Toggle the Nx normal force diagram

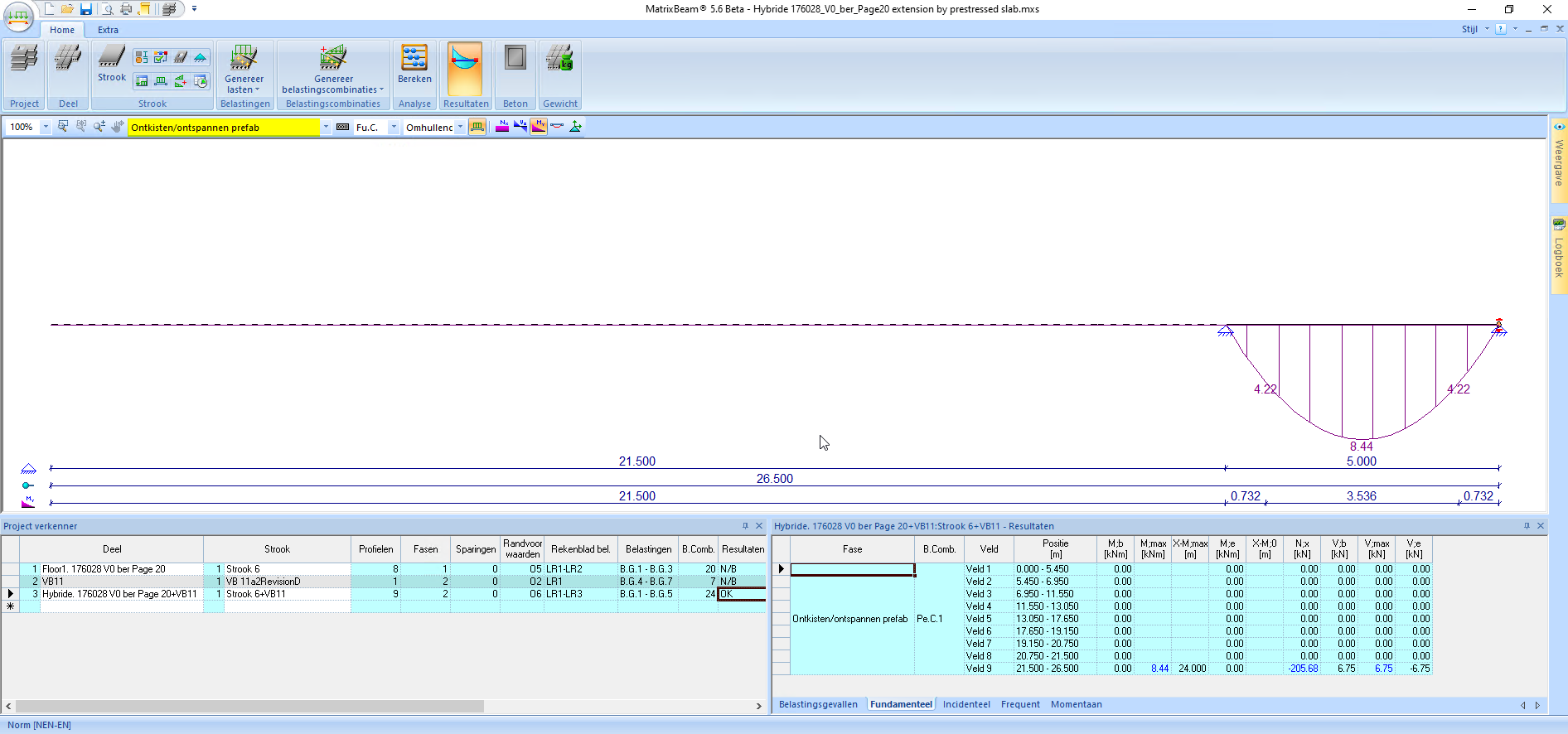point(502,127)
